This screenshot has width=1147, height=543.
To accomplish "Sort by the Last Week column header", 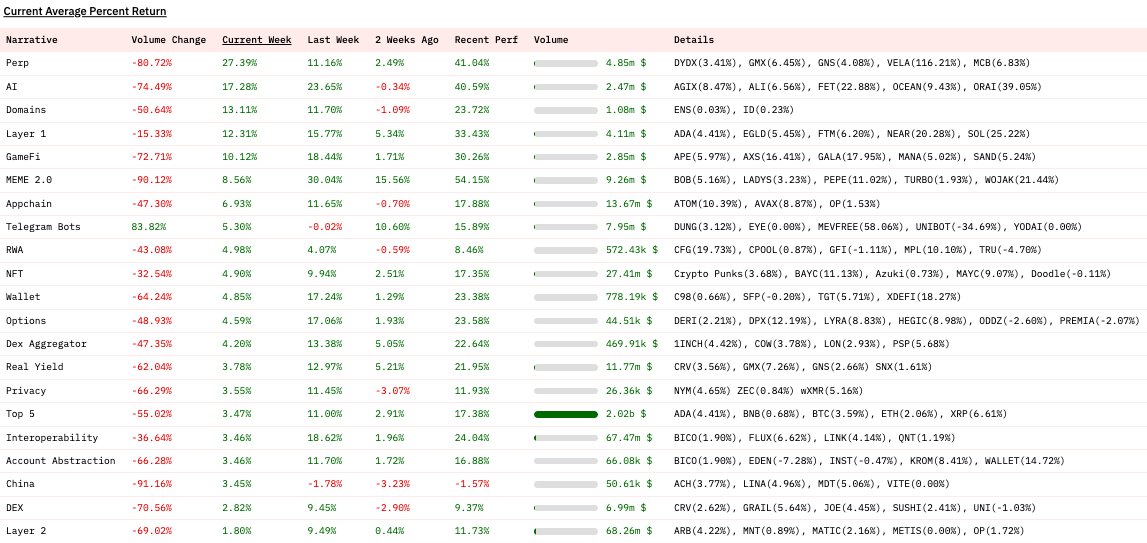I will coord(333,40).
